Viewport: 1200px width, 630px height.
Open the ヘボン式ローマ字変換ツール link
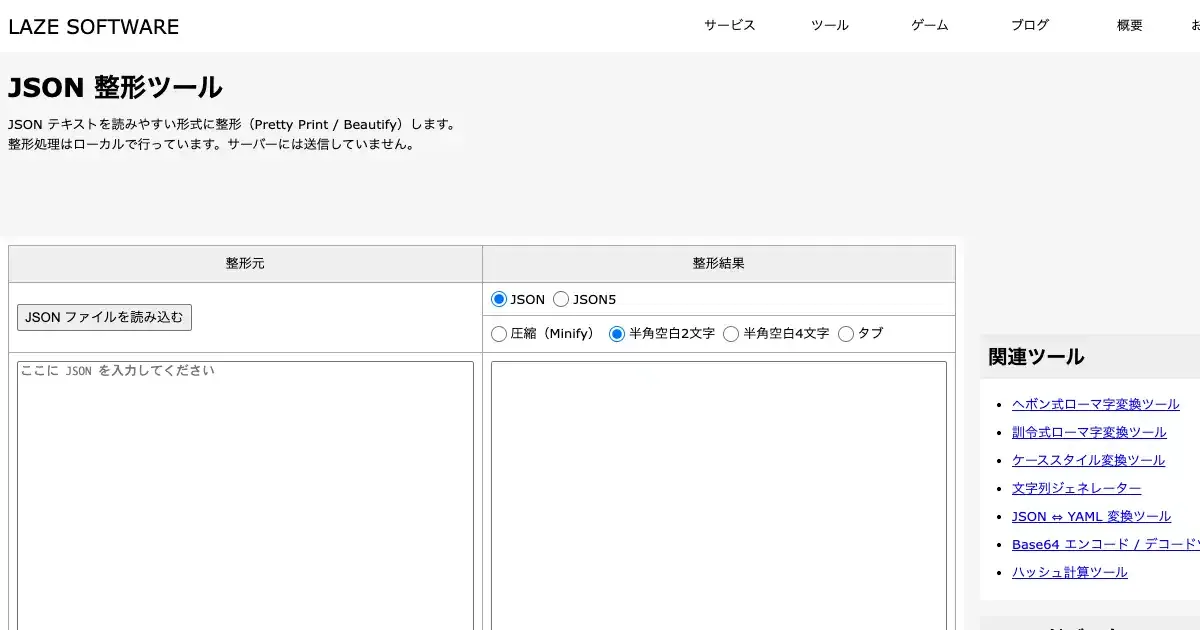(x=1095, y=404)
